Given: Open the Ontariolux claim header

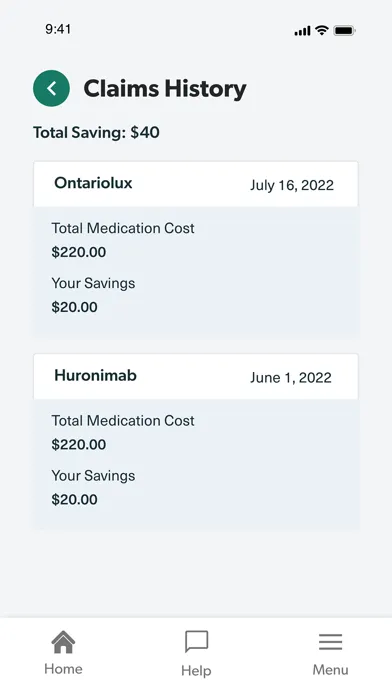Looking at the screenshot, I should [196, 184].
